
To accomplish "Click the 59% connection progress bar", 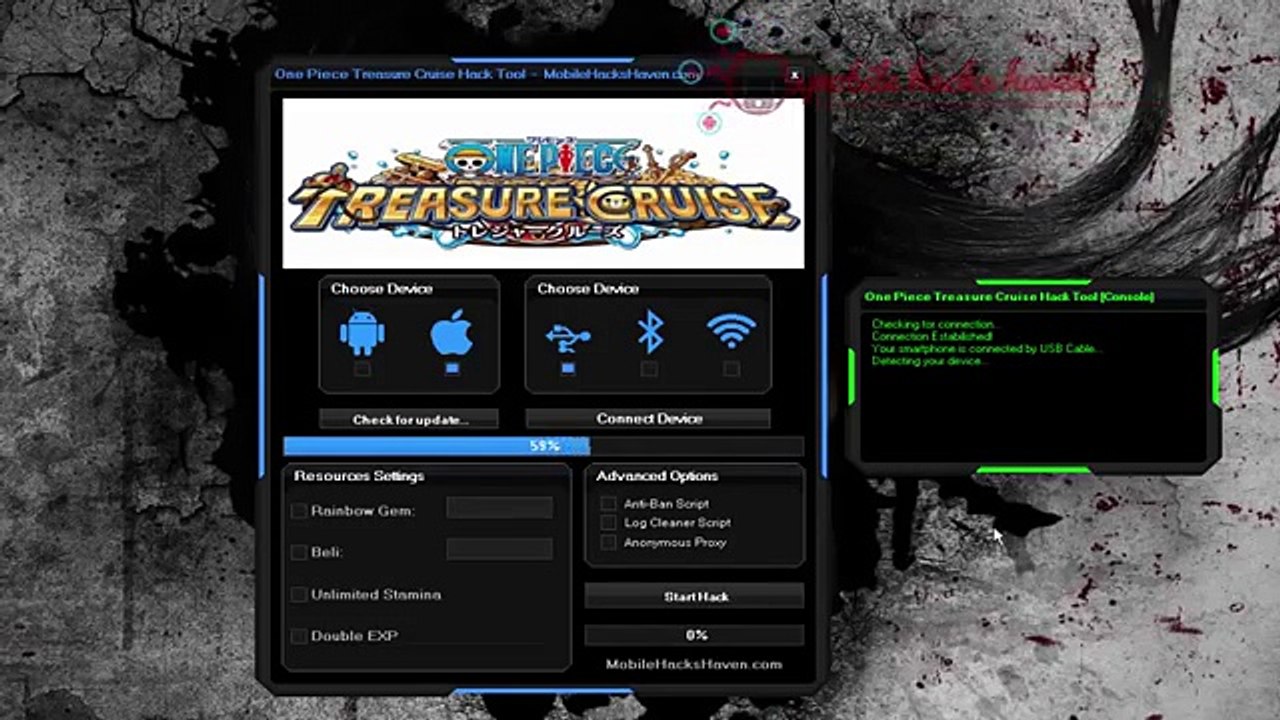I will click(543, 446).
